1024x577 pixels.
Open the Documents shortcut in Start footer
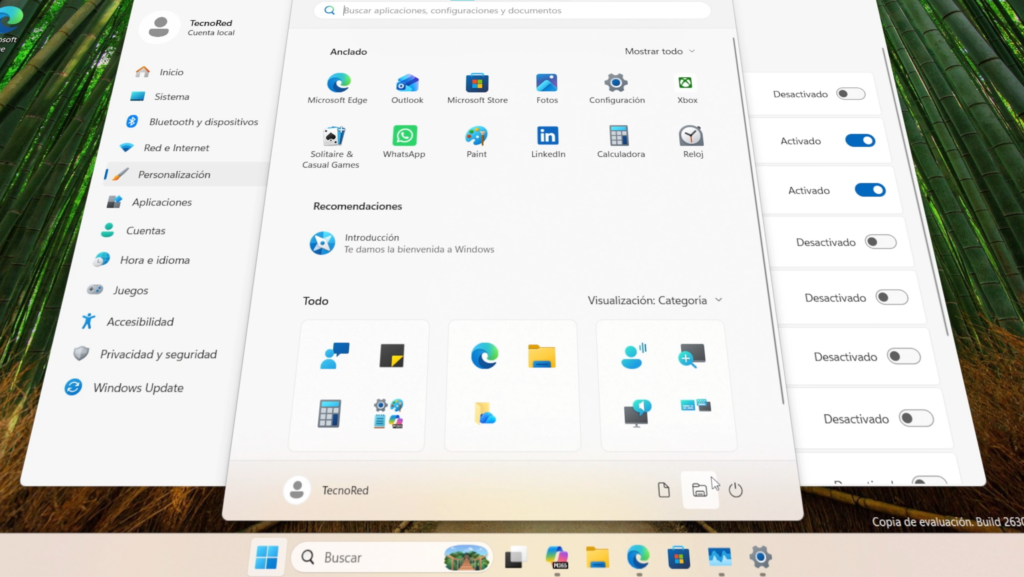(x=664, y=490)
